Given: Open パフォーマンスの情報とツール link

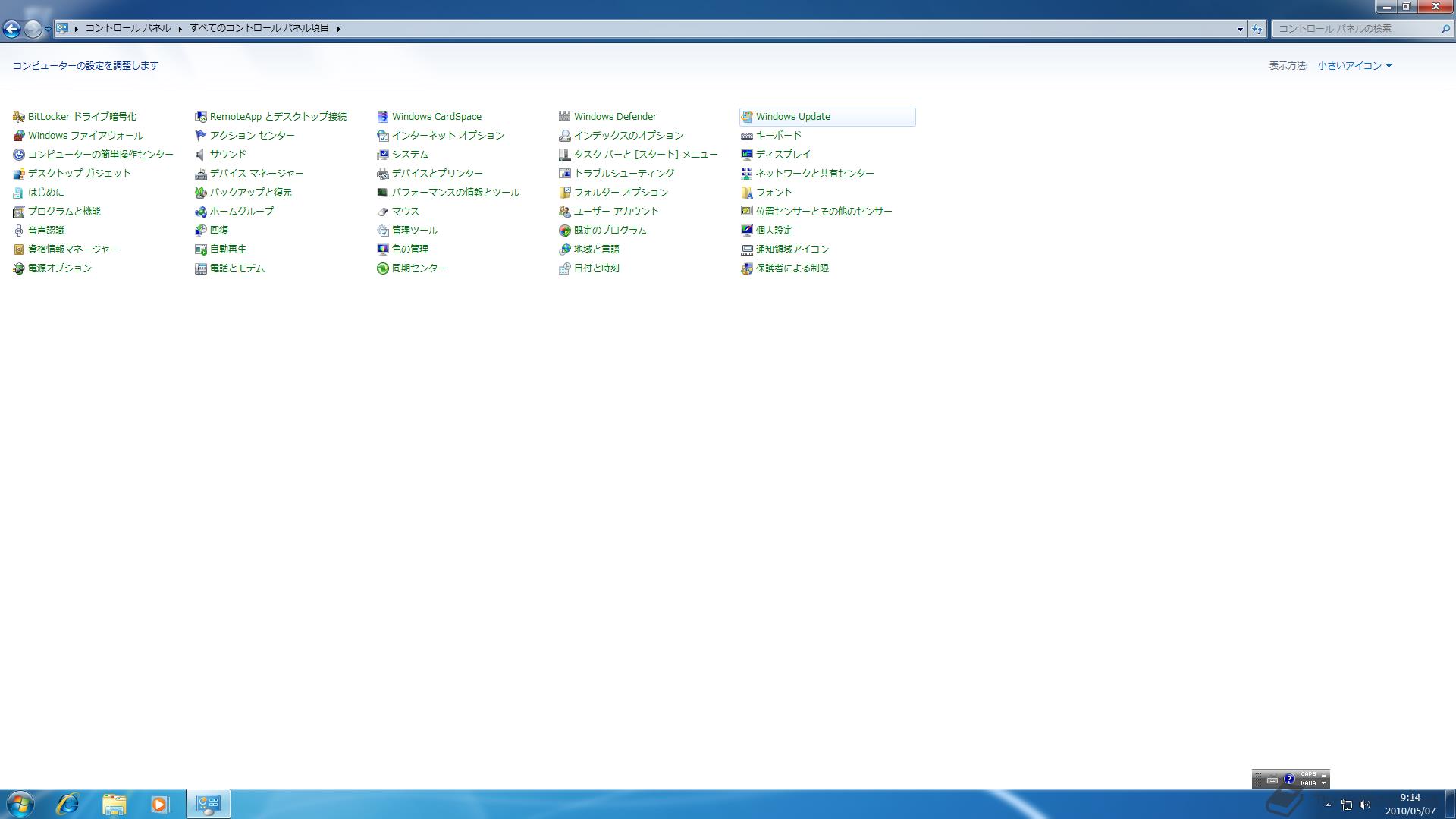Looking at the screenshot, I should coord(456,193).
